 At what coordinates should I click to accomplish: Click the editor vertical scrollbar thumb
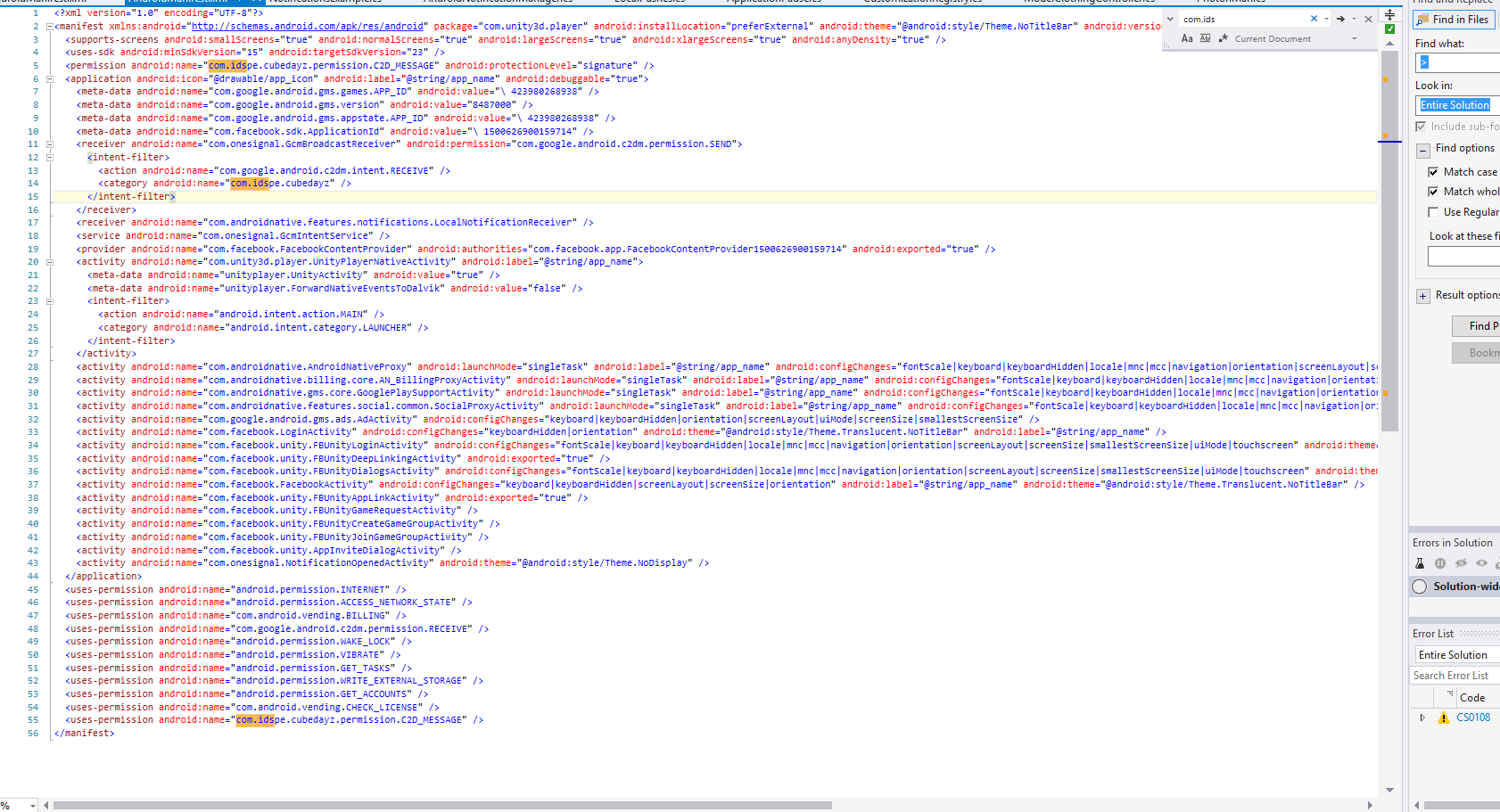[x=1389, y=241]
